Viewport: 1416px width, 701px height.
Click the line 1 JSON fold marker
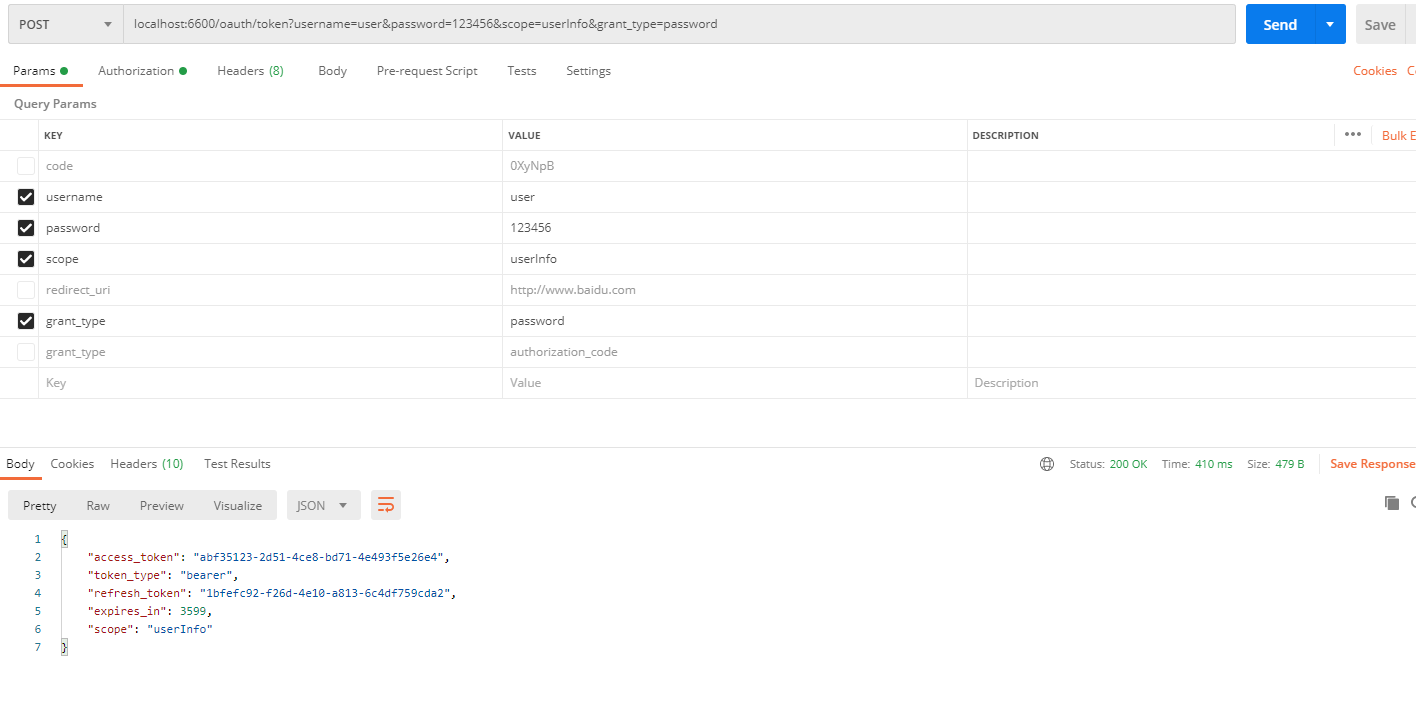64,539
